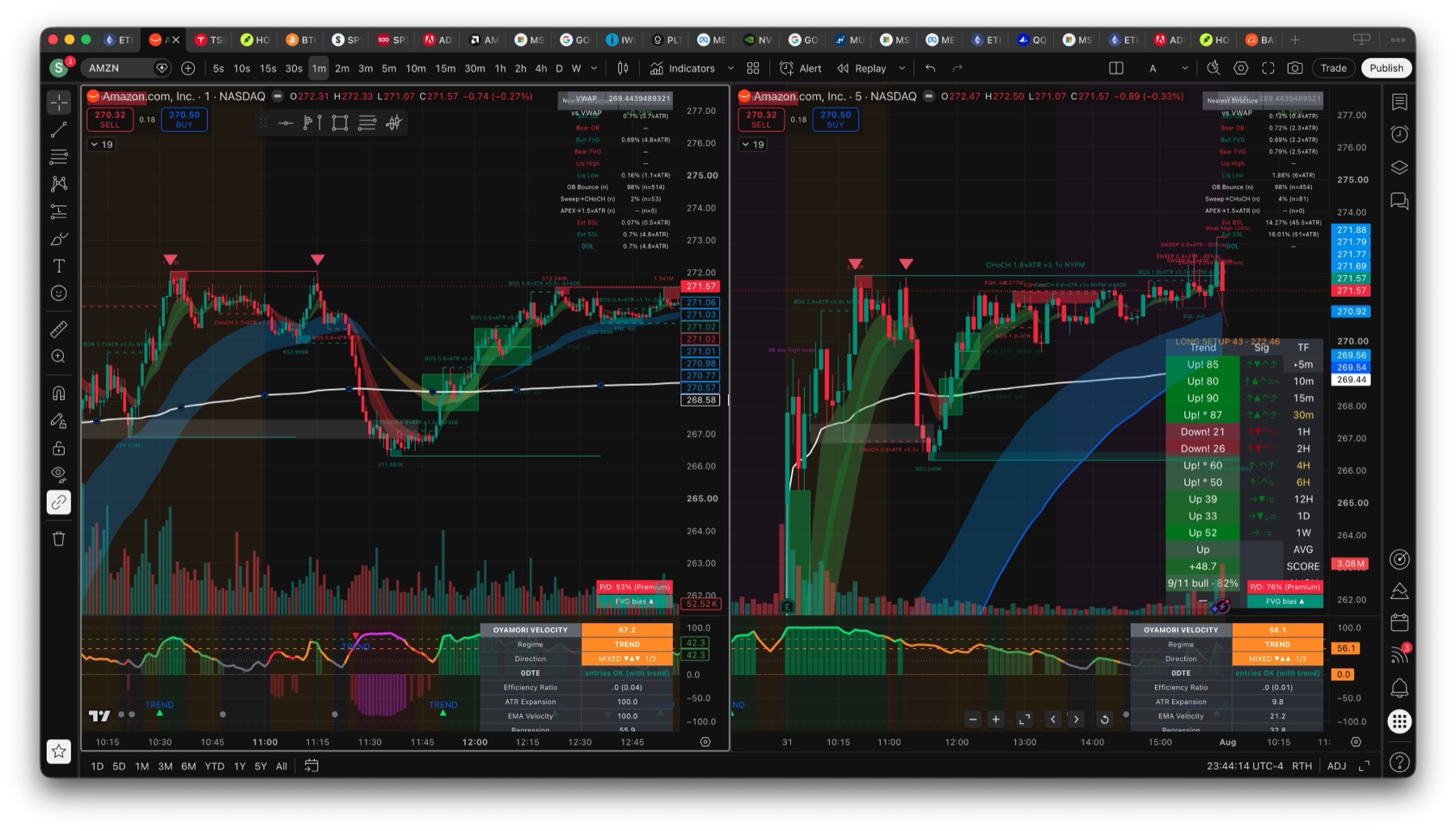
Task: Remove drawings with the trash icon
Action: point(59,539)
